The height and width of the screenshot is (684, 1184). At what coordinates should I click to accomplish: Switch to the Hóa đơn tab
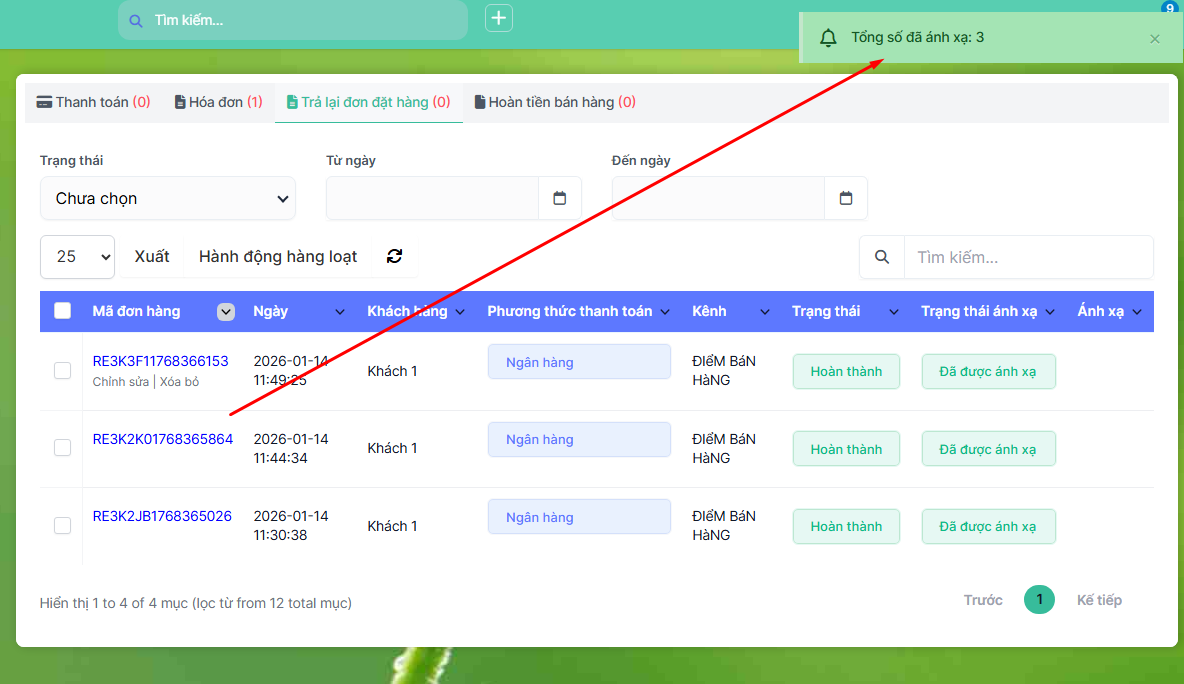(x=218, y=102)
